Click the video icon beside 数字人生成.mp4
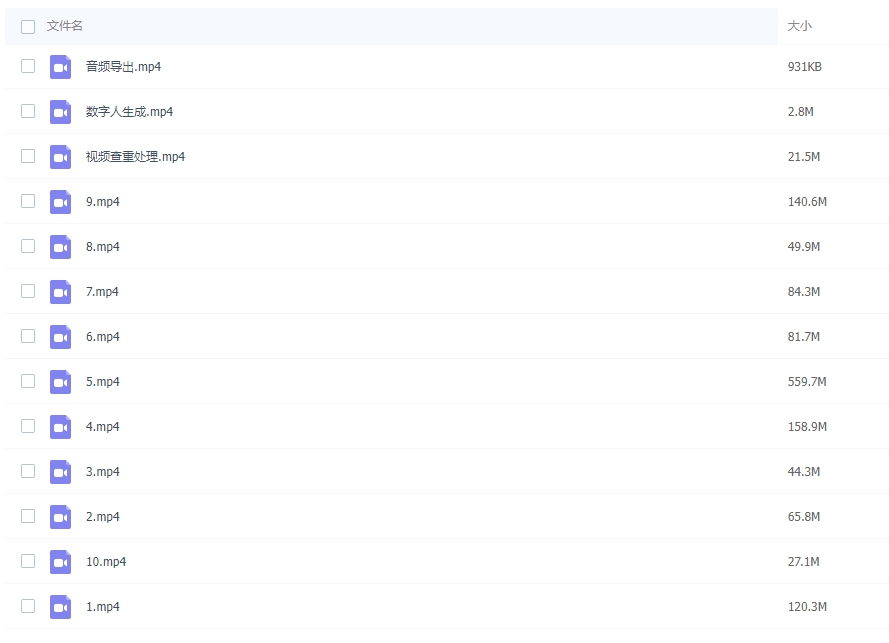Image resolution: width=889 pixels, height=643 pixels. click(x=60, y=112)
